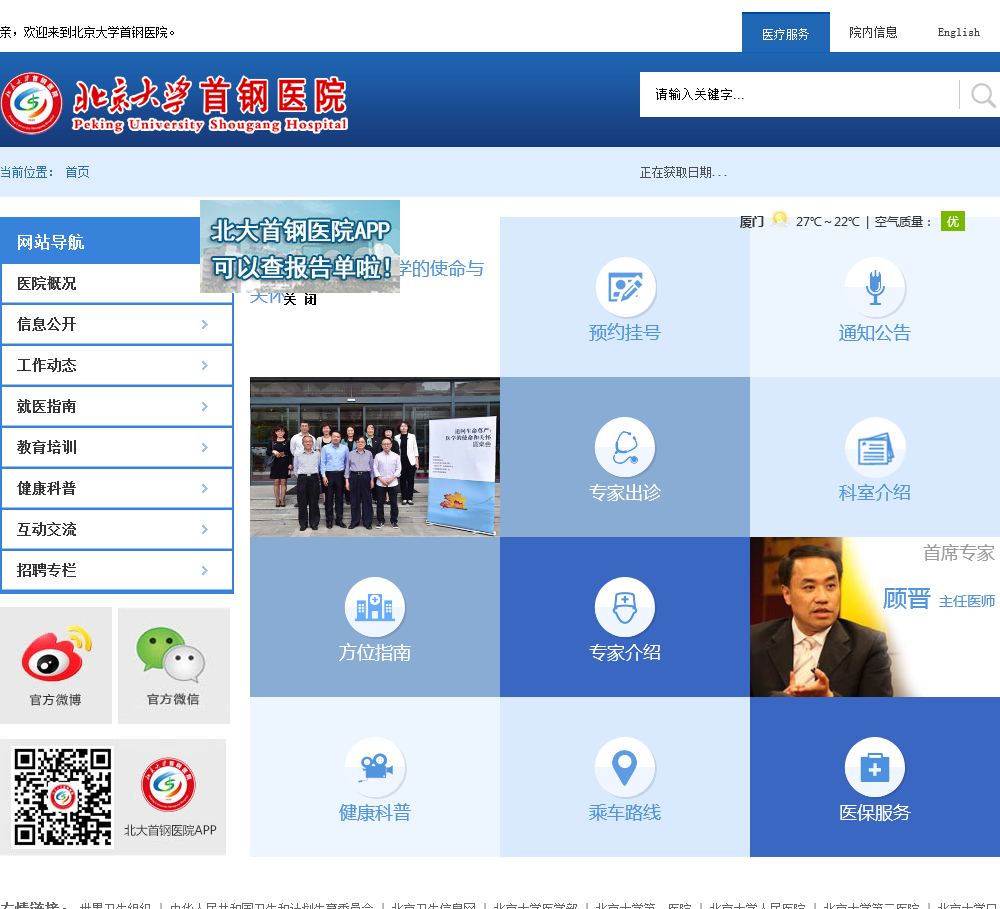The height and width of the screenshot is (909, 1000).
Task: Click the 首页 breadcrumb link
Action: click(77, 172)
